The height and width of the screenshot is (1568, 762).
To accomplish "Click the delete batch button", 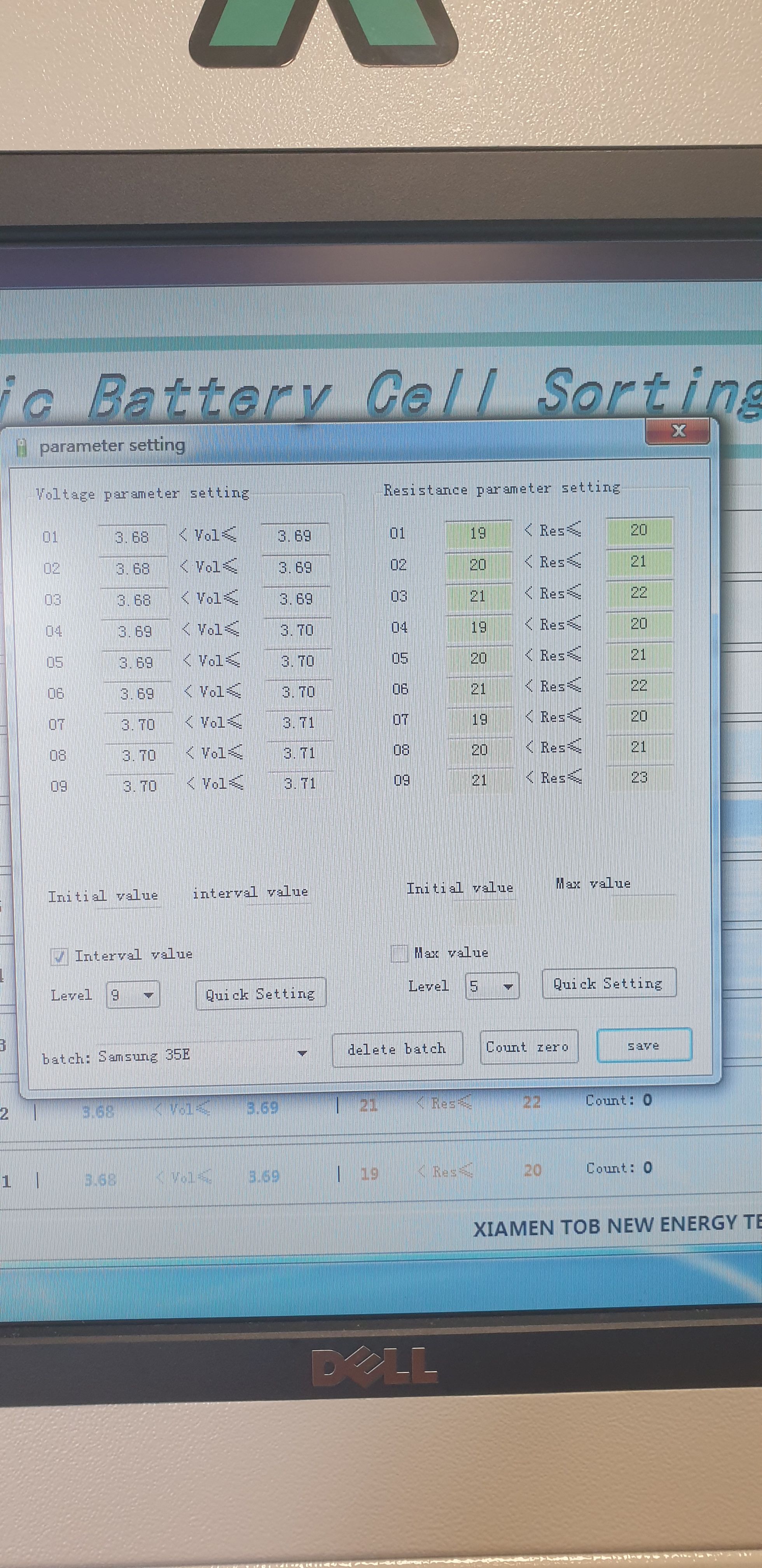I will coord(397,1049).
